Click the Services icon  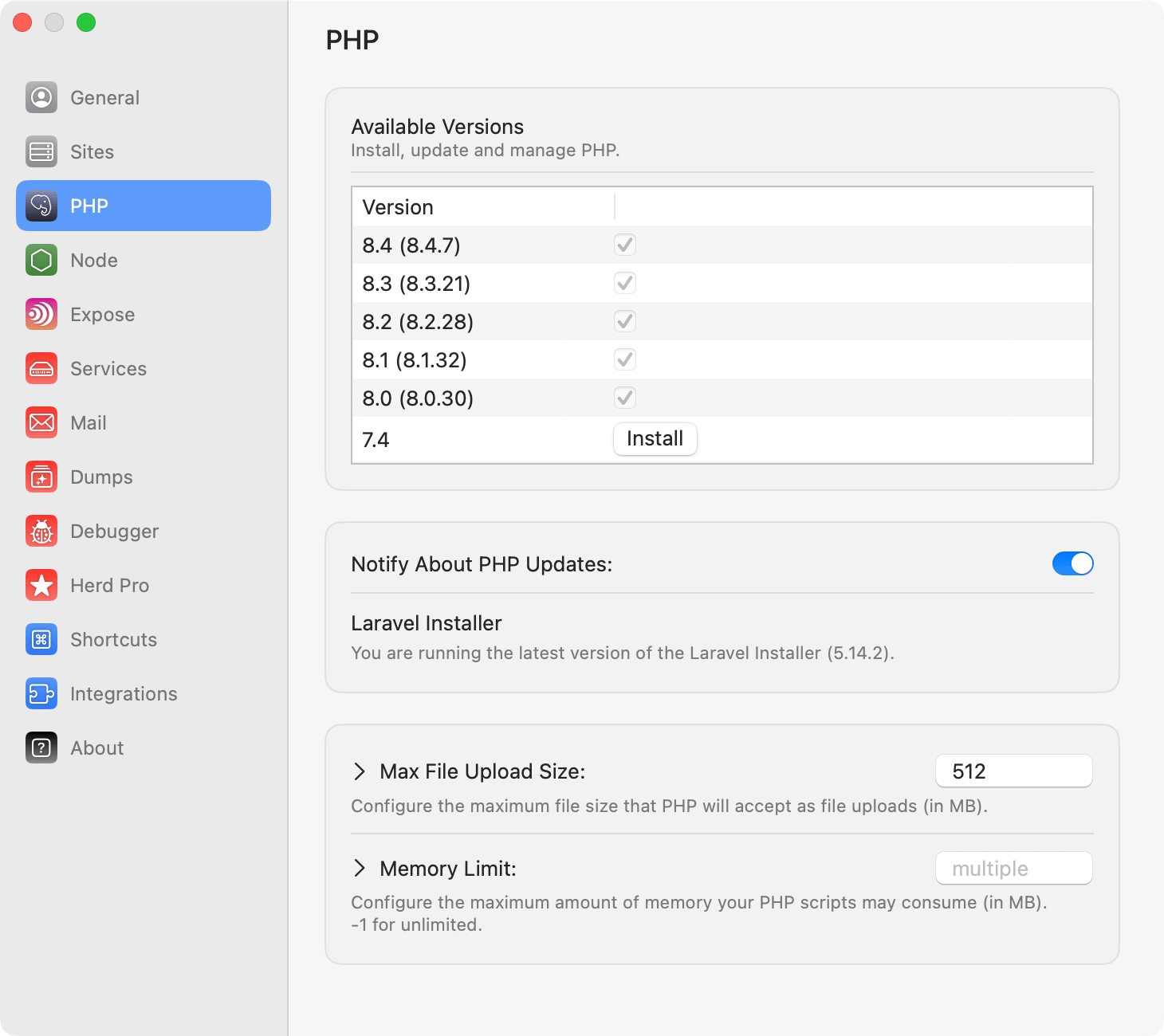pyautogui.click(x=41, y=368)
